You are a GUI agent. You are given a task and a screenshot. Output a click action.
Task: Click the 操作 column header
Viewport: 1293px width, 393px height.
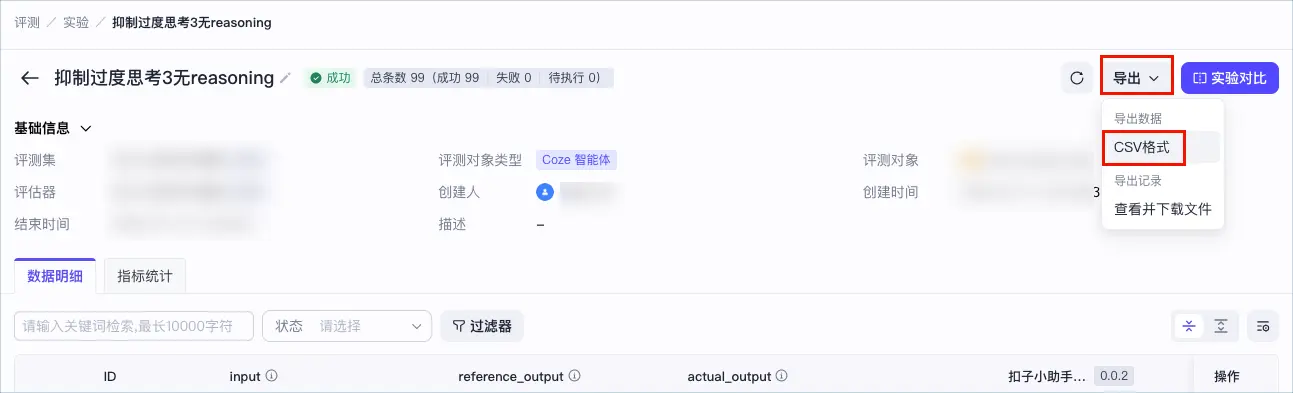1227,377
